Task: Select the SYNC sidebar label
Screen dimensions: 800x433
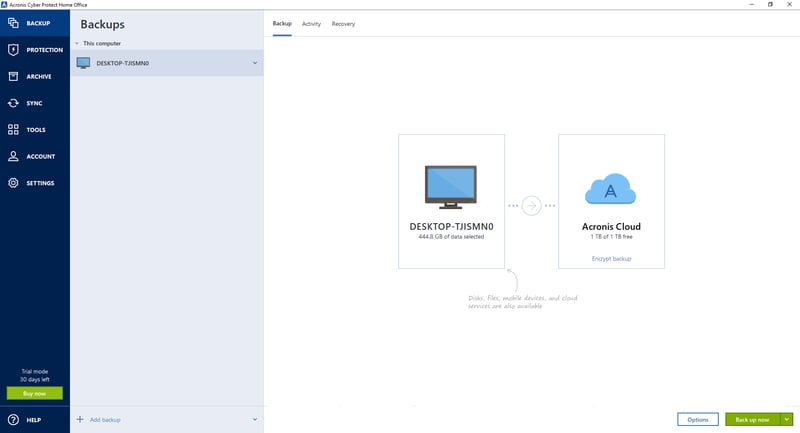Action: pos(34,103)
